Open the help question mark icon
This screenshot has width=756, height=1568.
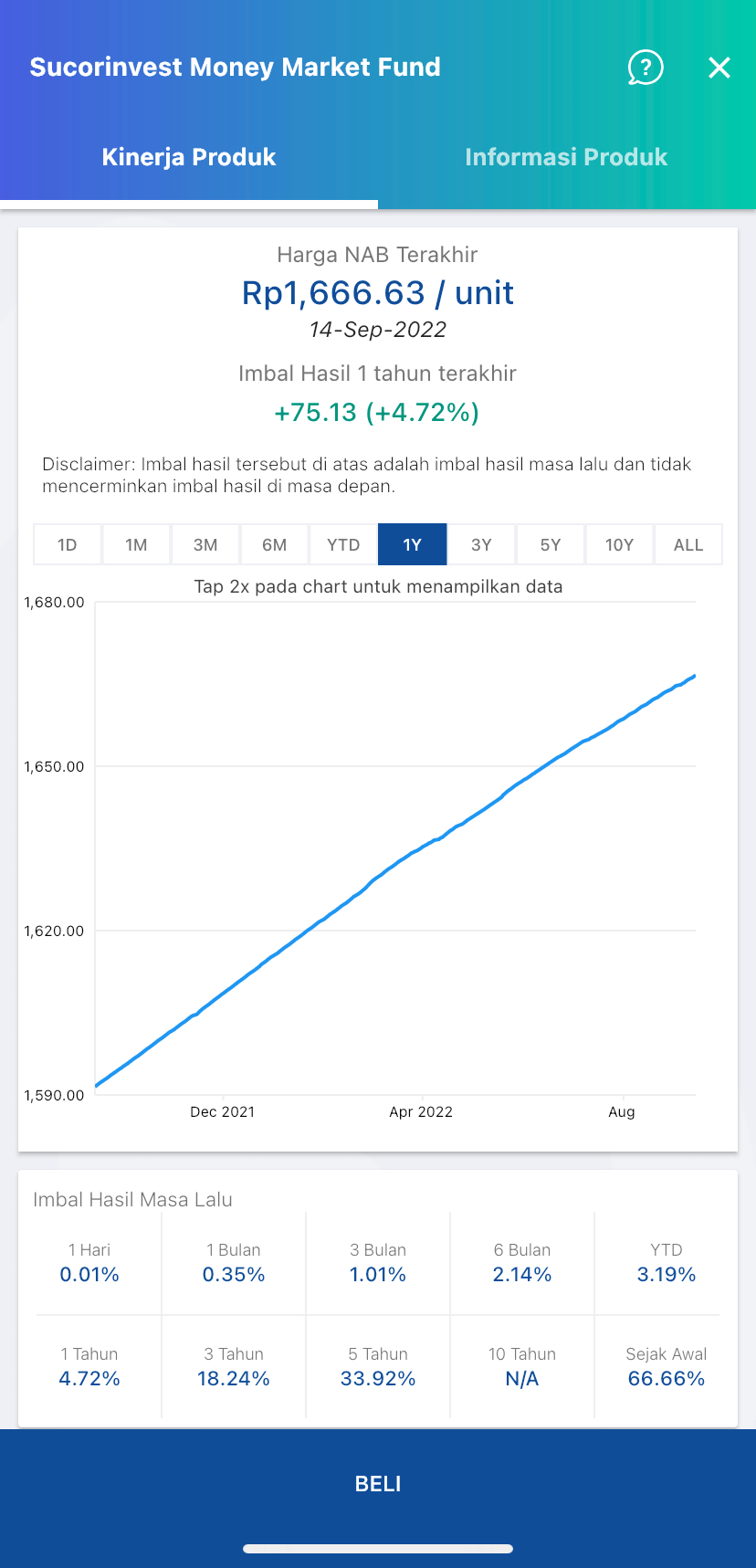click(646, 68)
